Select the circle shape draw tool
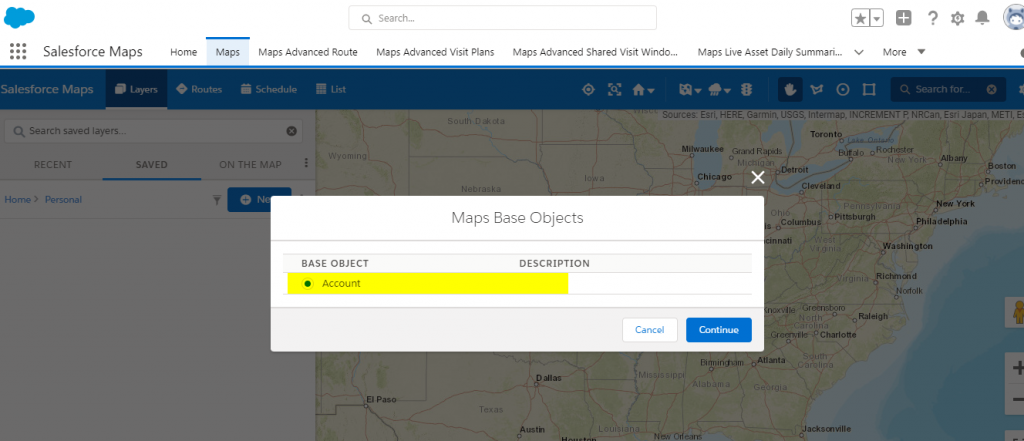 point(842,90)
